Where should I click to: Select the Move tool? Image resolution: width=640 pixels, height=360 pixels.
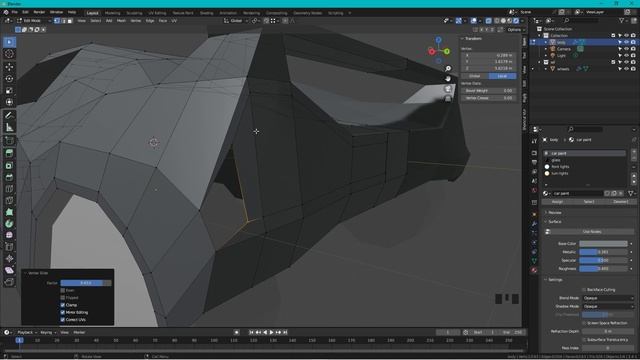9,67
